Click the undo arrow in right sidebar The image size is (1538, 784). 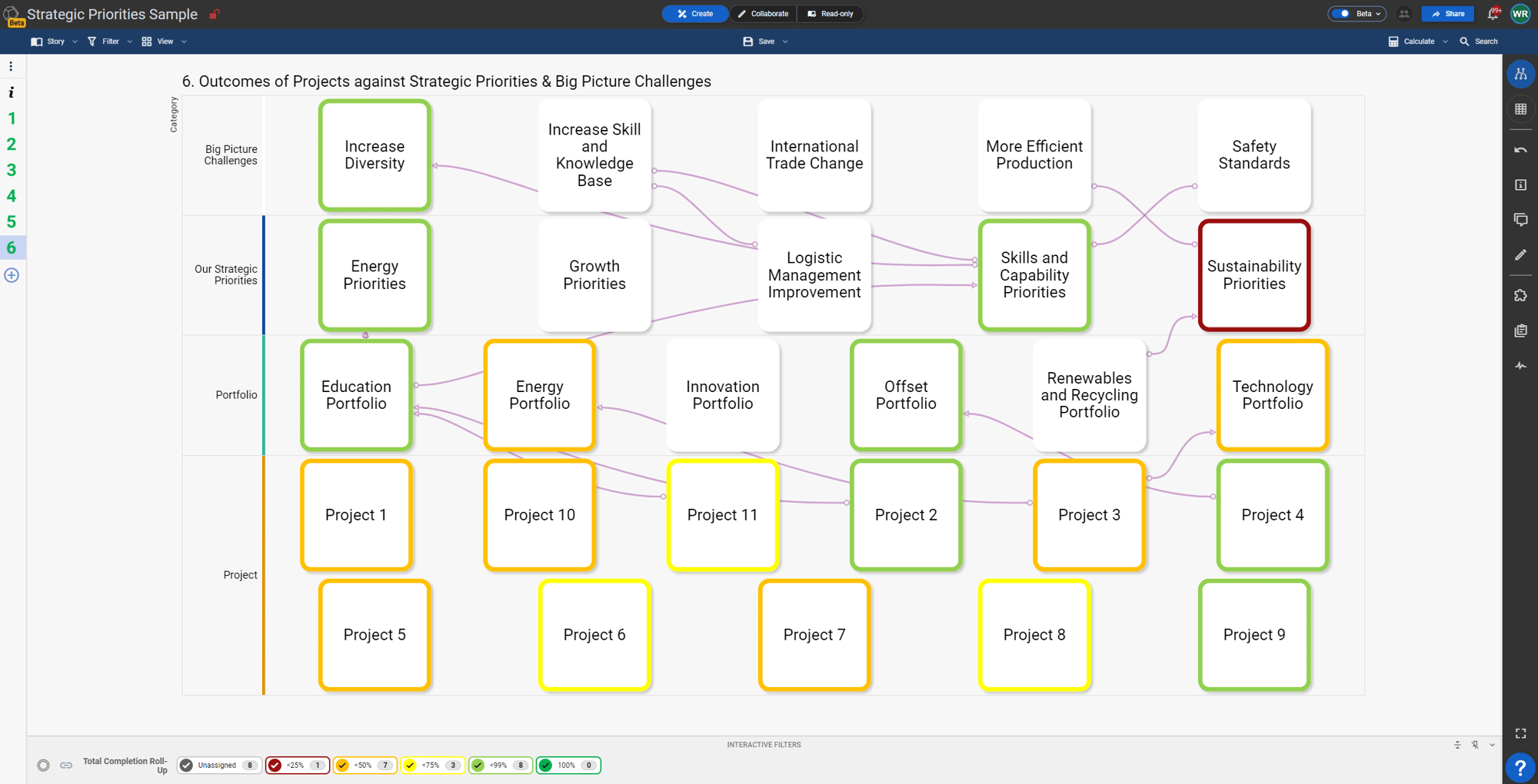coord(1520,150)
